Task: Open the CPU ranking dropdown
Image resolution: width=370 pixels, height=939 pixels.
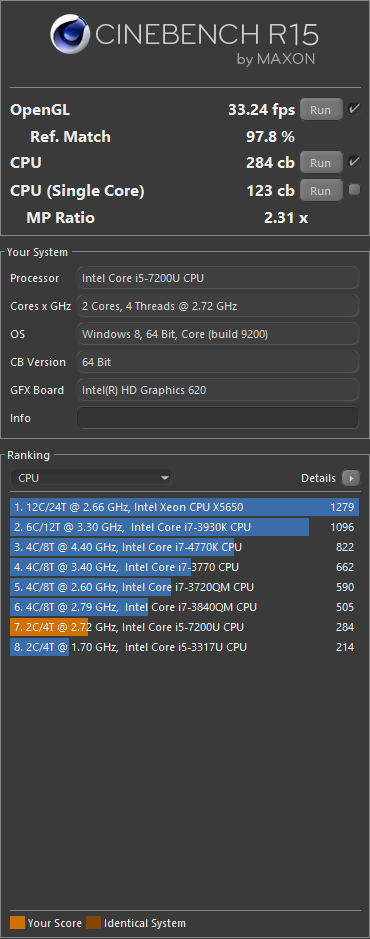Action: (92, 478)
